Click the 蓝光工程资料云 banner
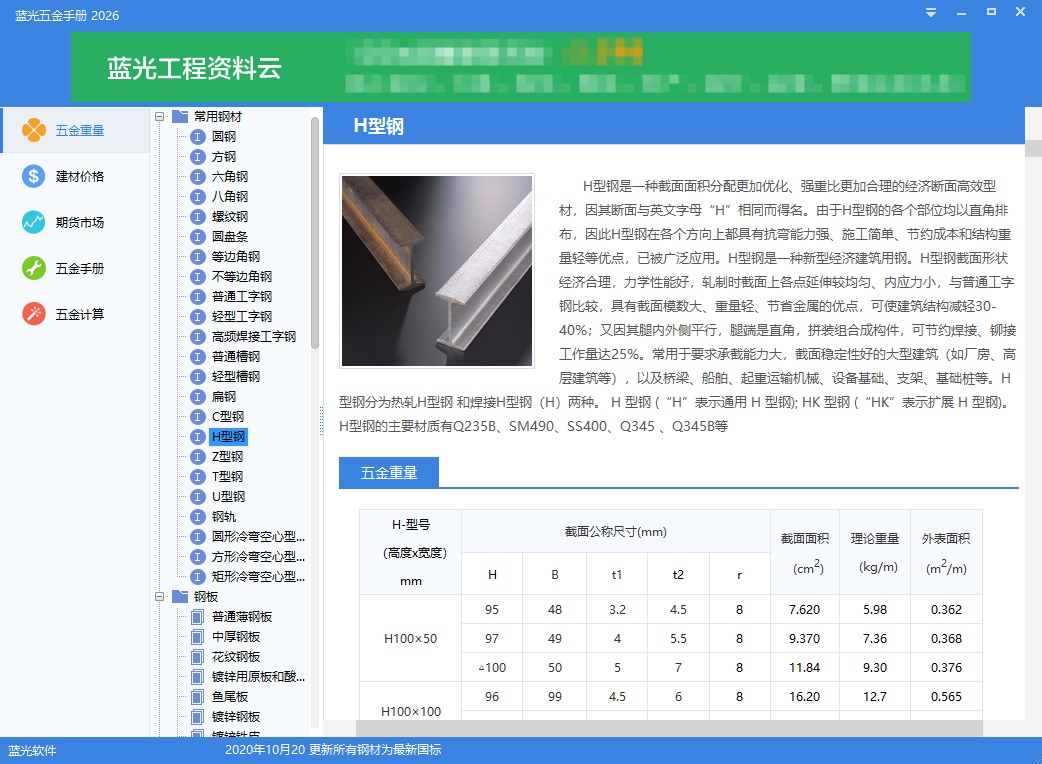 [194, 68]
